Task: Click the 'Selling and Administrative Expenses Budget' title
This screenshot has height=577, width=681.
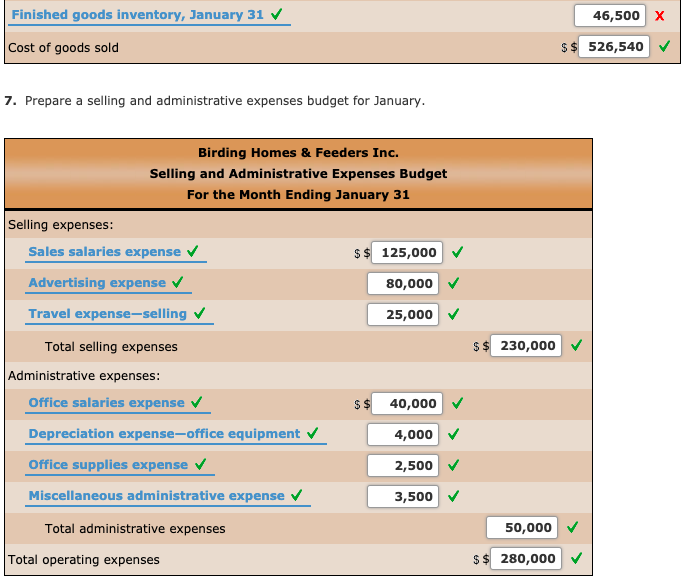Action: 298,174
